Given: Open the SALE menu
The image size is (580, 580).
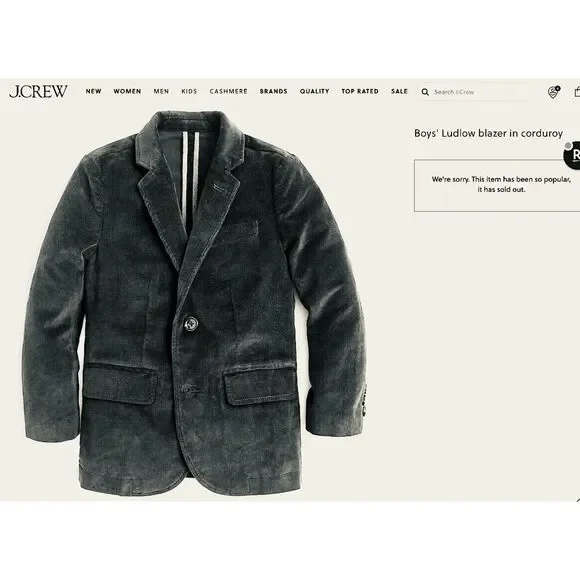Looking at the screenshot, I should pos(399,91).
